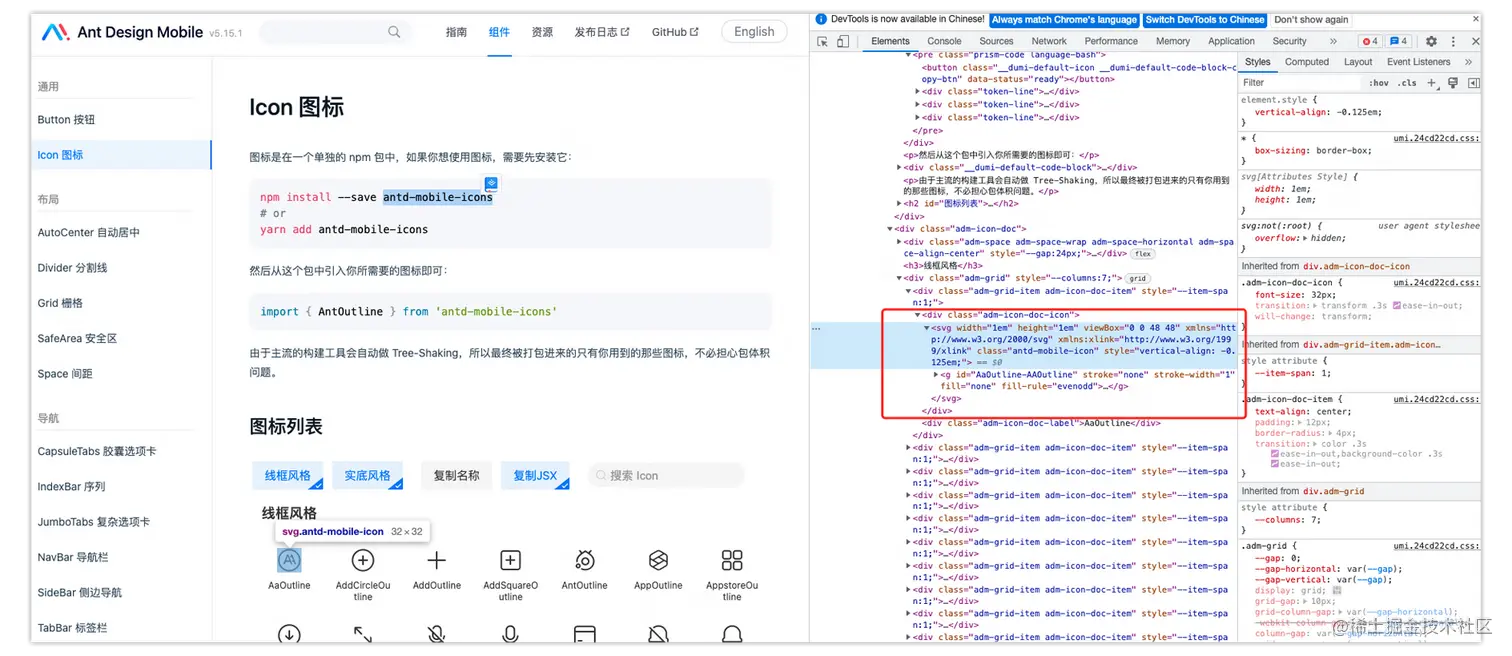Open the GitHub link in the header

(x=675, y=32)
